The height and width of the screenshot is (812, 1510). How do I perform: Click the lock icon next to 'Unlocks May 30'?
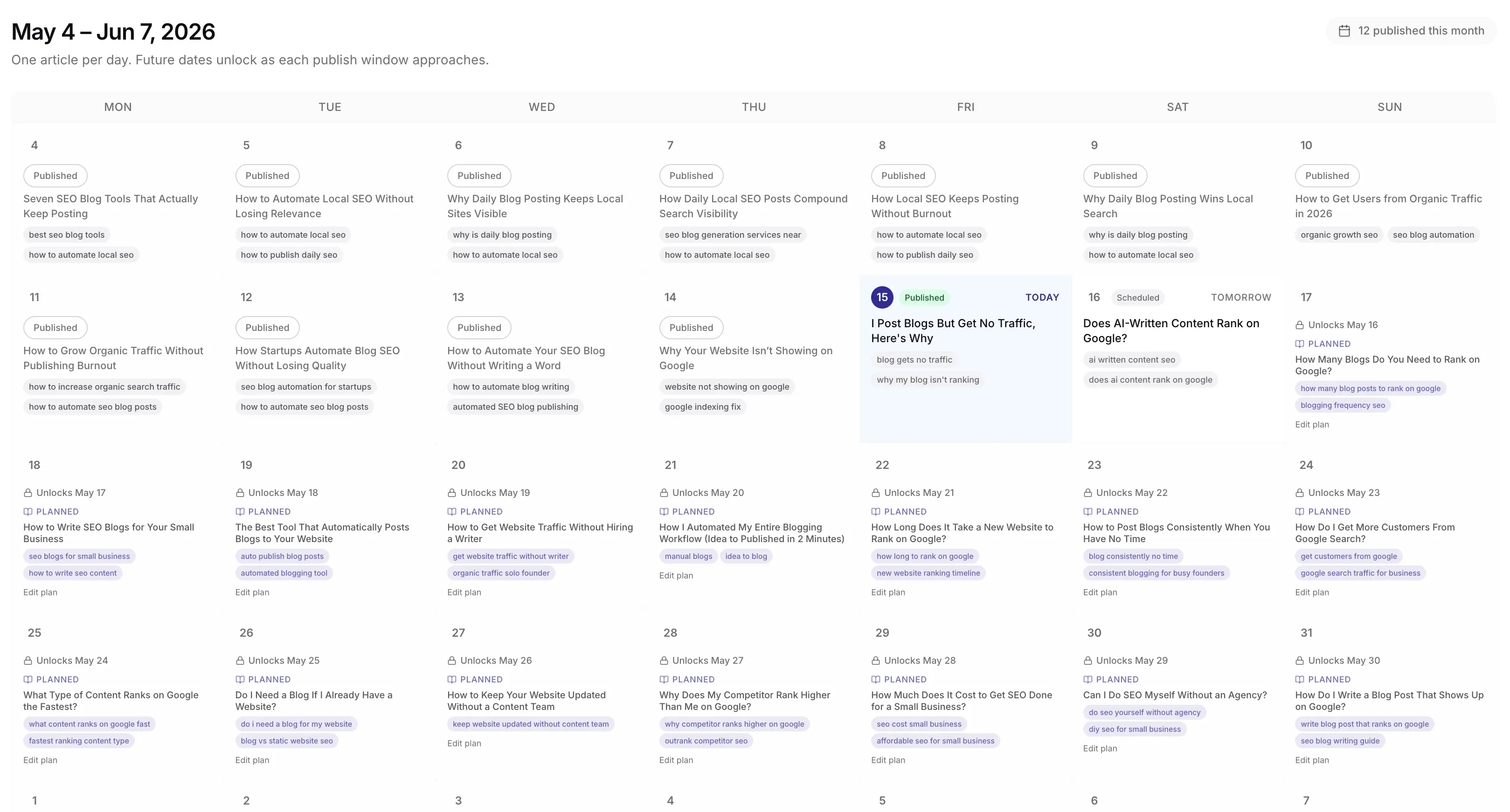[1300, 660]
